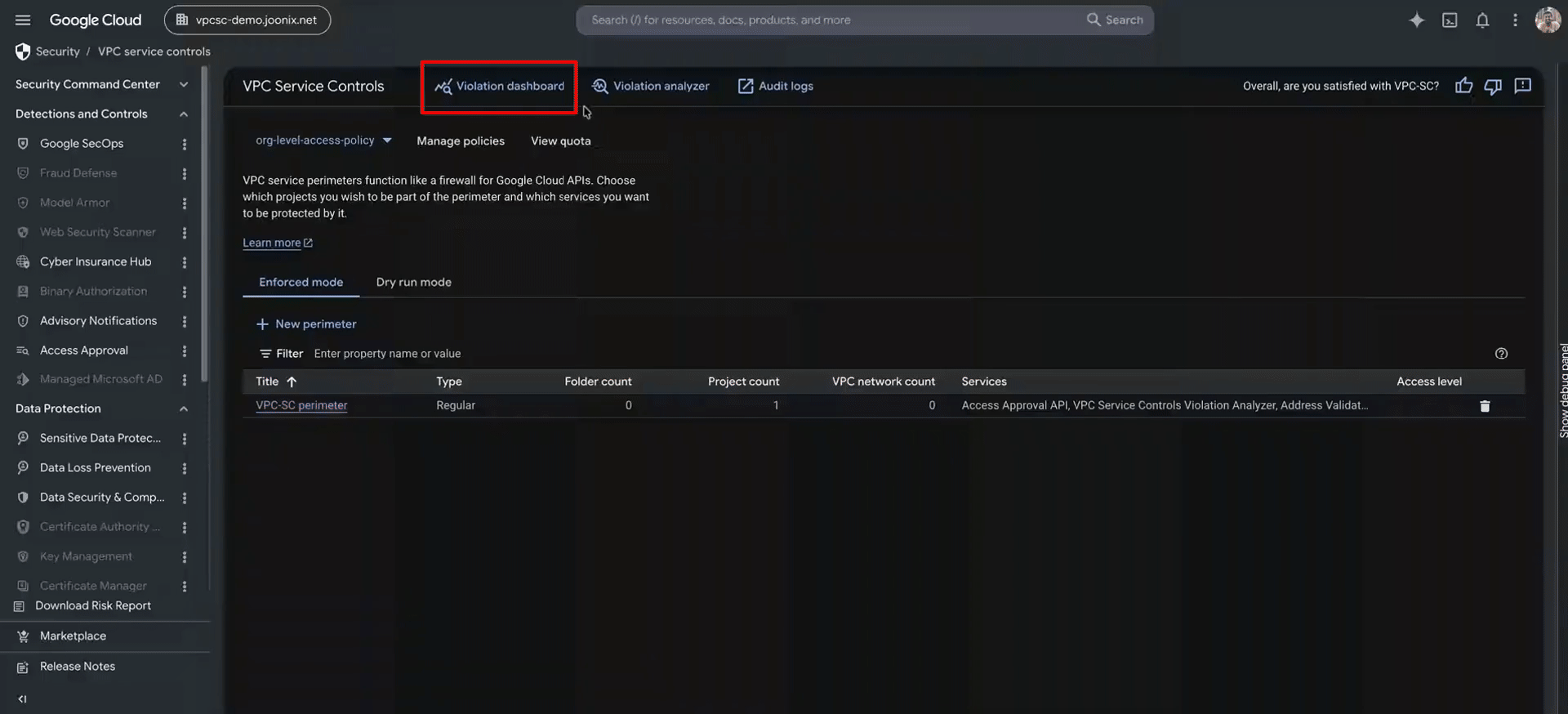
Task: Open Audit logs in new window
Action: (776, 86)
